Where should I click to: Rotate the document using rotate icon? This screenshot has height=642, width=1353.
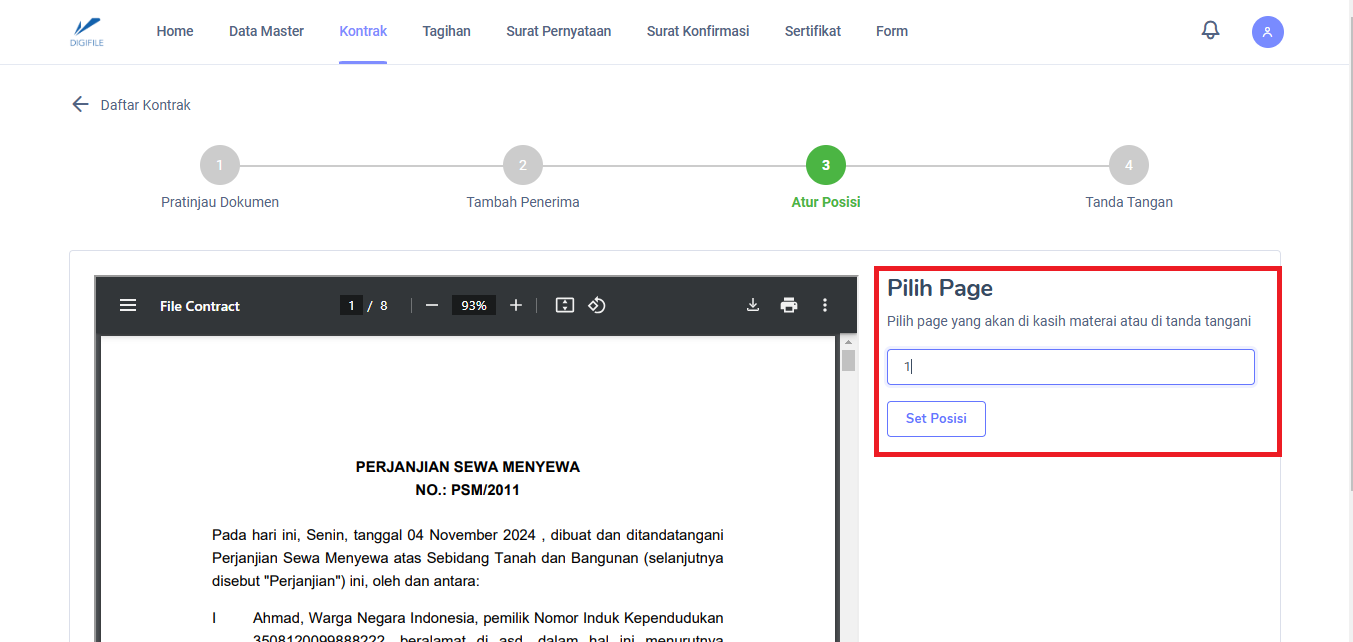click(x=597, y=306)
